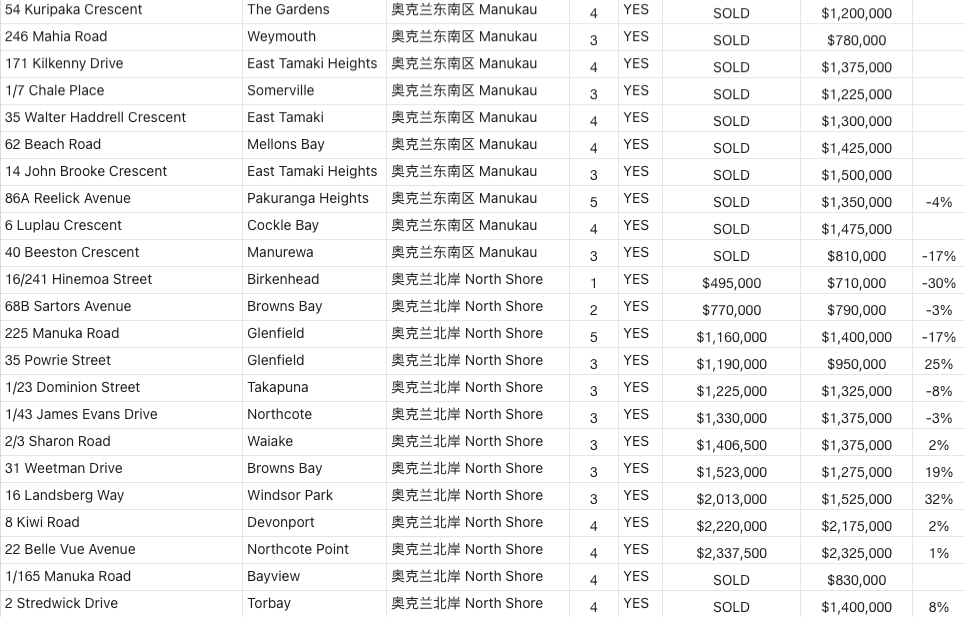Click the '246 Mahia Road' address cell
Image resolution: width=965 pixels, height=617 pixels.
click(x=121, y=37)
